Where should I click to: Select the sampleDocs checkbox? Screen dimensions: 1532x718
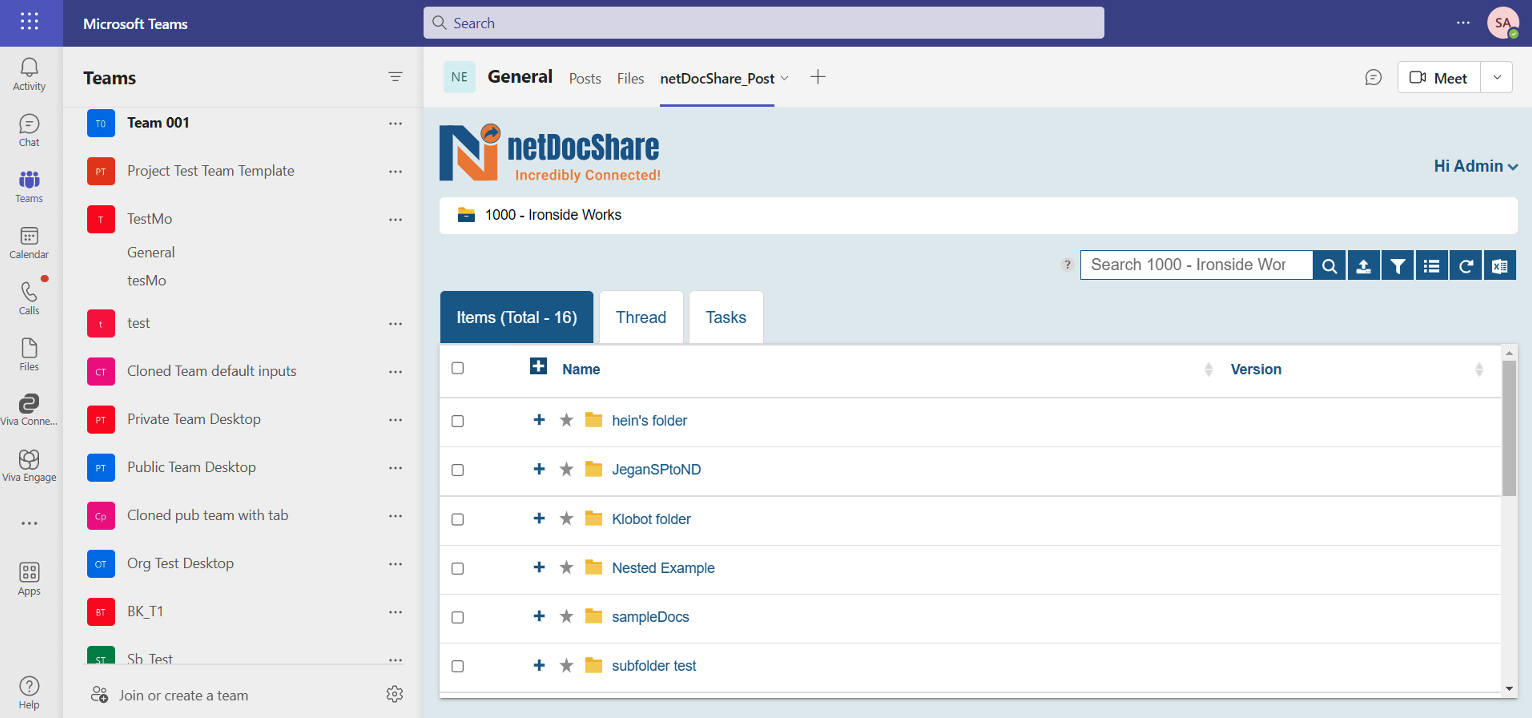pyautogui.click(x=458, y=617)
